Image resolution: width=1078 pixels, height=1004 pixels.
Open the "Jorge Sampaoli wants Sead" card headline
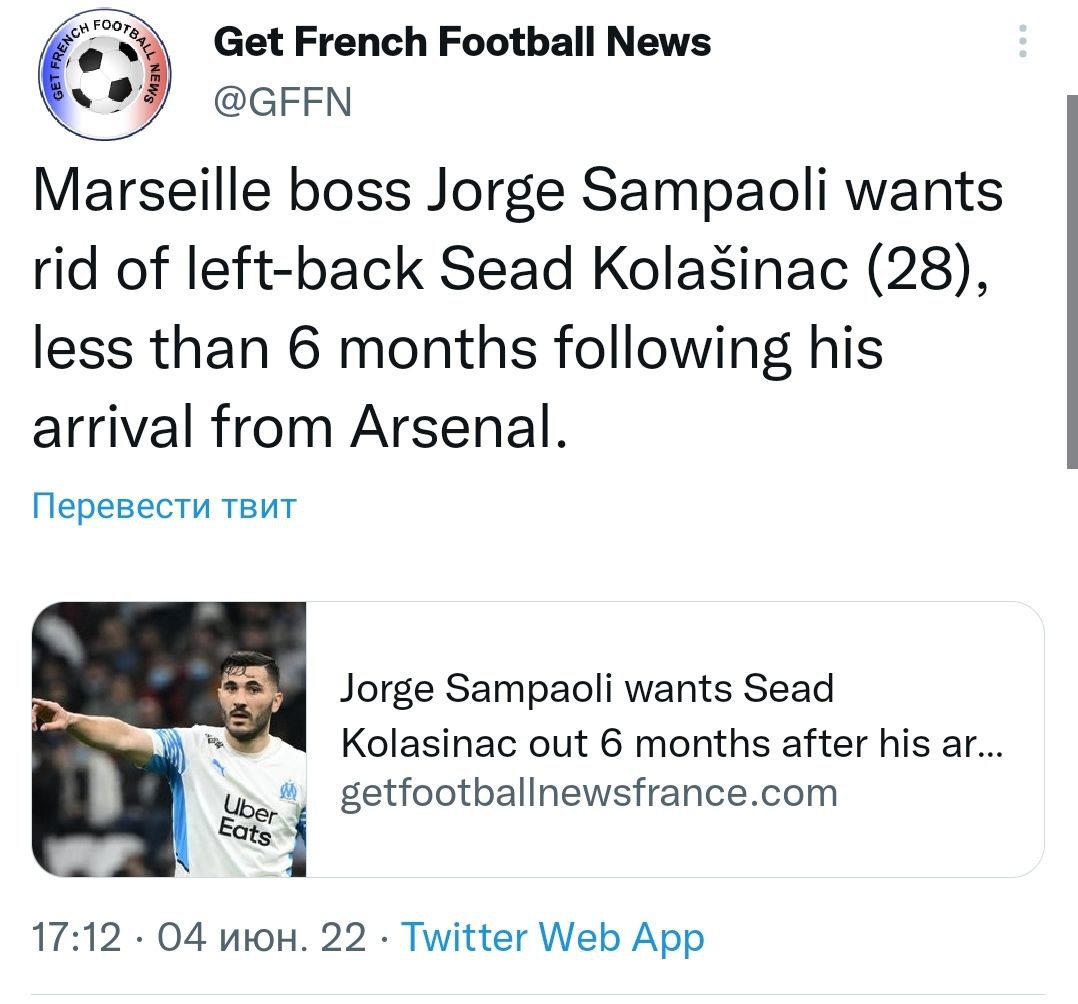[x=587, y=688]
